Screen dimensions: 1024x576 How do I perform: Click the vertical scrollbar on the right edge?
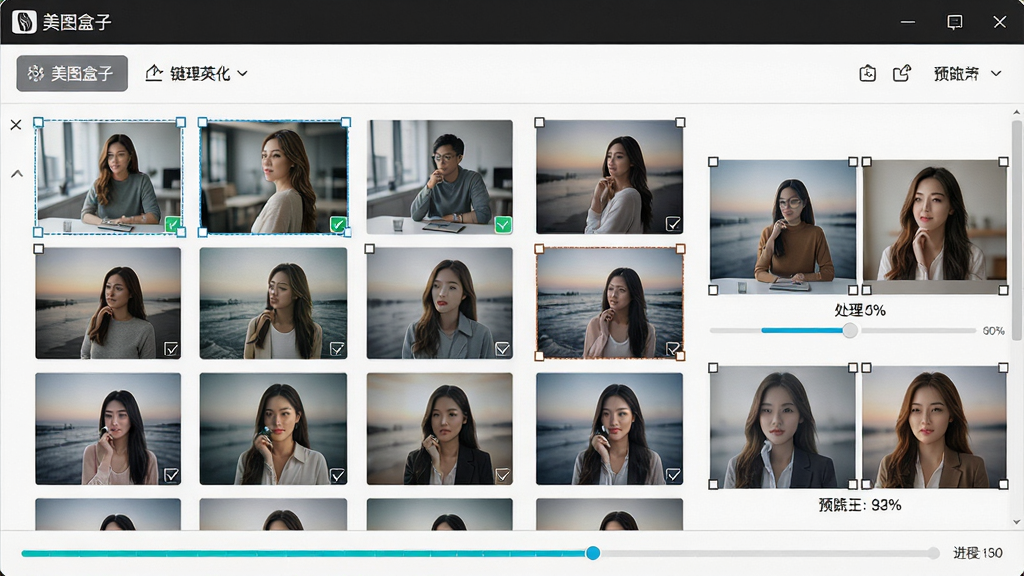tap(1017, 230)
